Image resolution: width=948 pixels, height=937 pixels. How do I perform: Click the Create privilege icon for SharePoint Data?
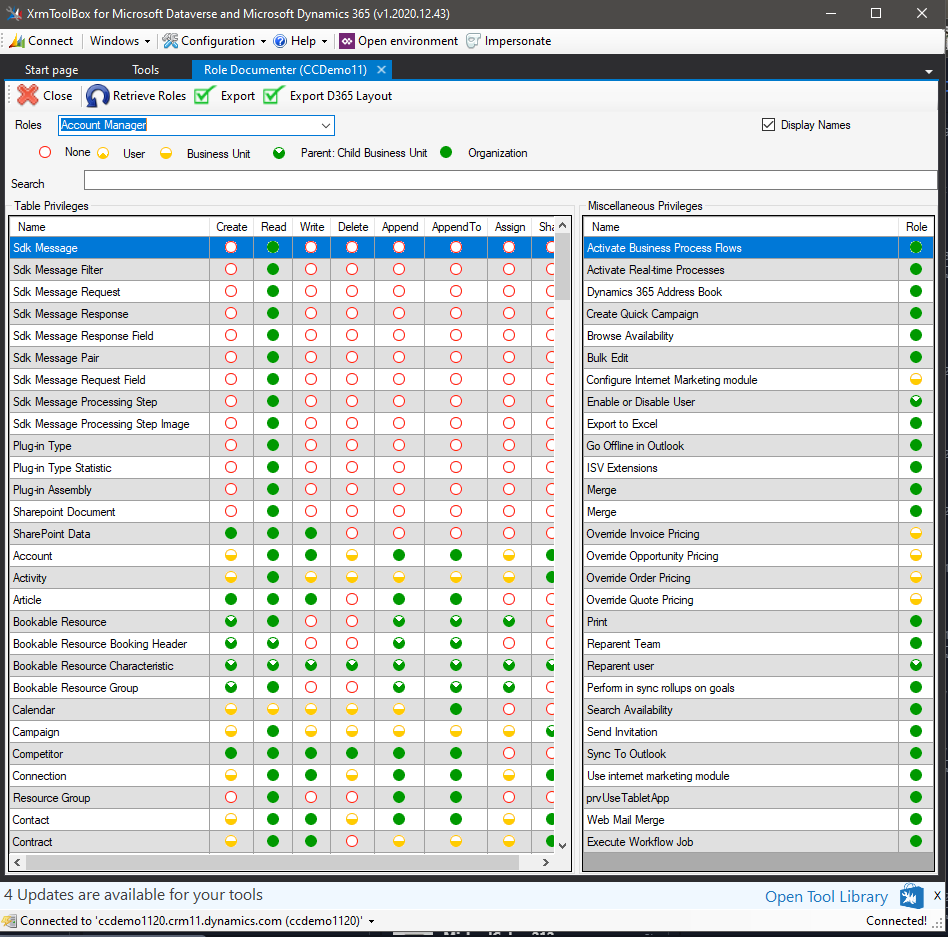[231, 533]
